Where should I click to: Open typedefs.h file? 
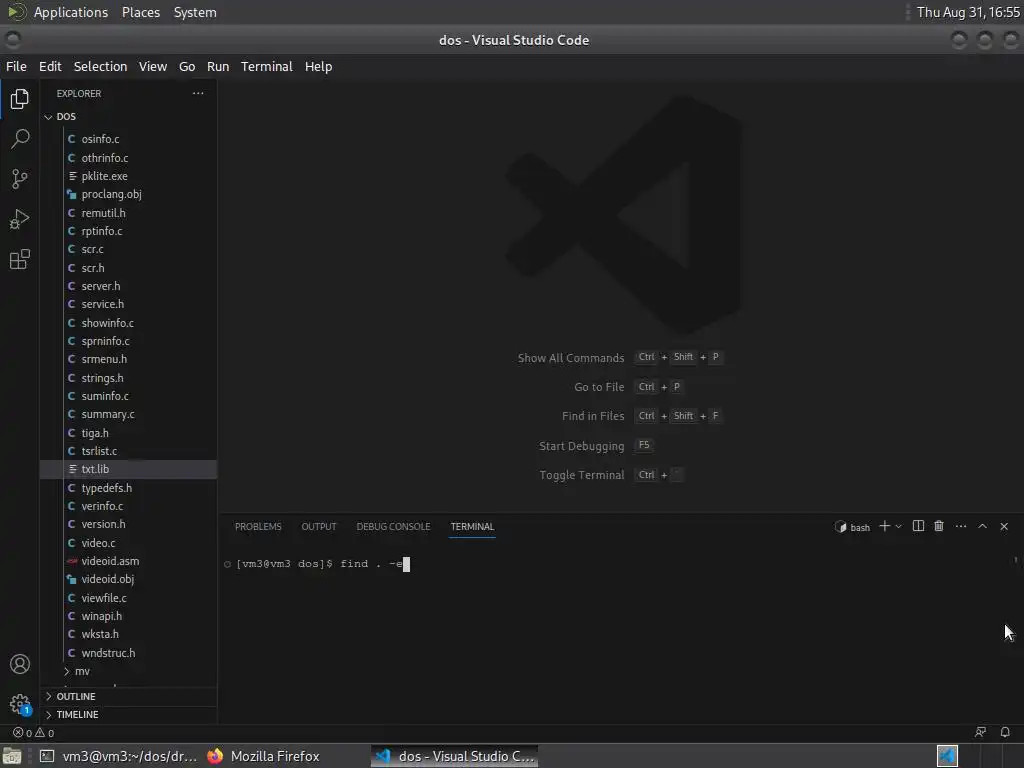(128, 488)
